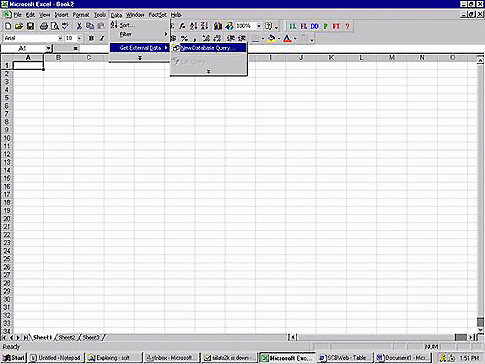Click the vertical scrollbar thumb
This screenshot has width=485, height=364.
point(480,322)
